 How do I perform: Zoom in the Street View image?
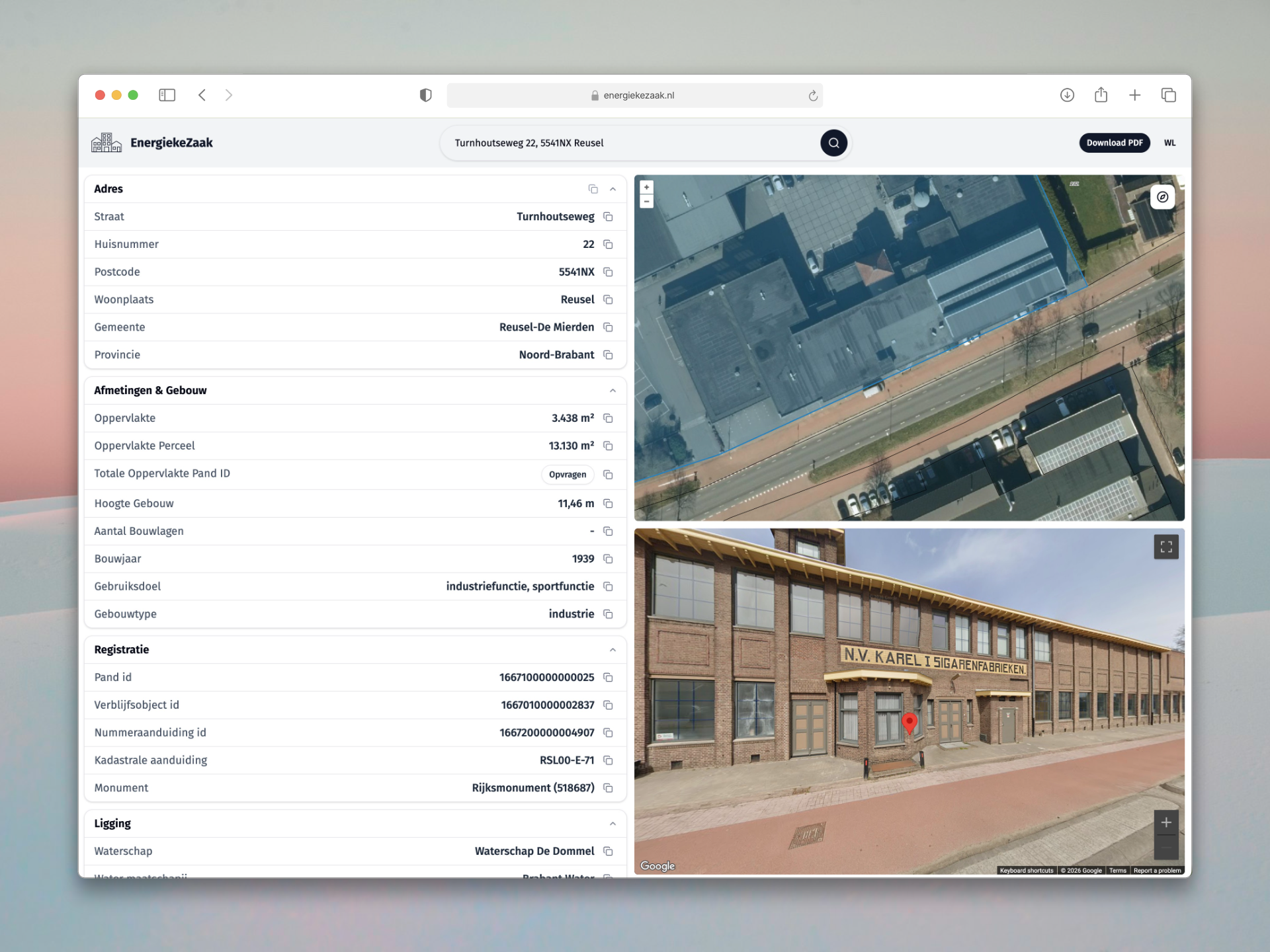point(1166,822)
